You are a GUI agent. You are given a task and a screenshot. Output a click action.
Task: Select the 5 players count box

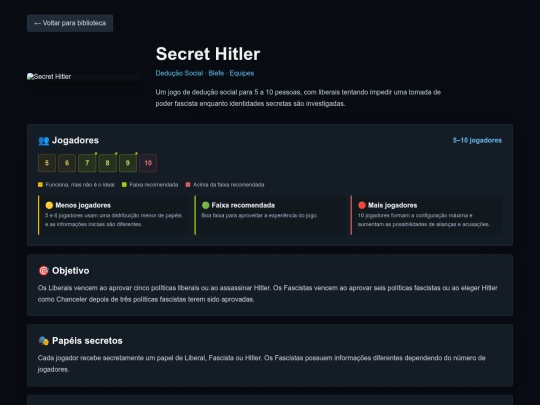coord(47,163)
